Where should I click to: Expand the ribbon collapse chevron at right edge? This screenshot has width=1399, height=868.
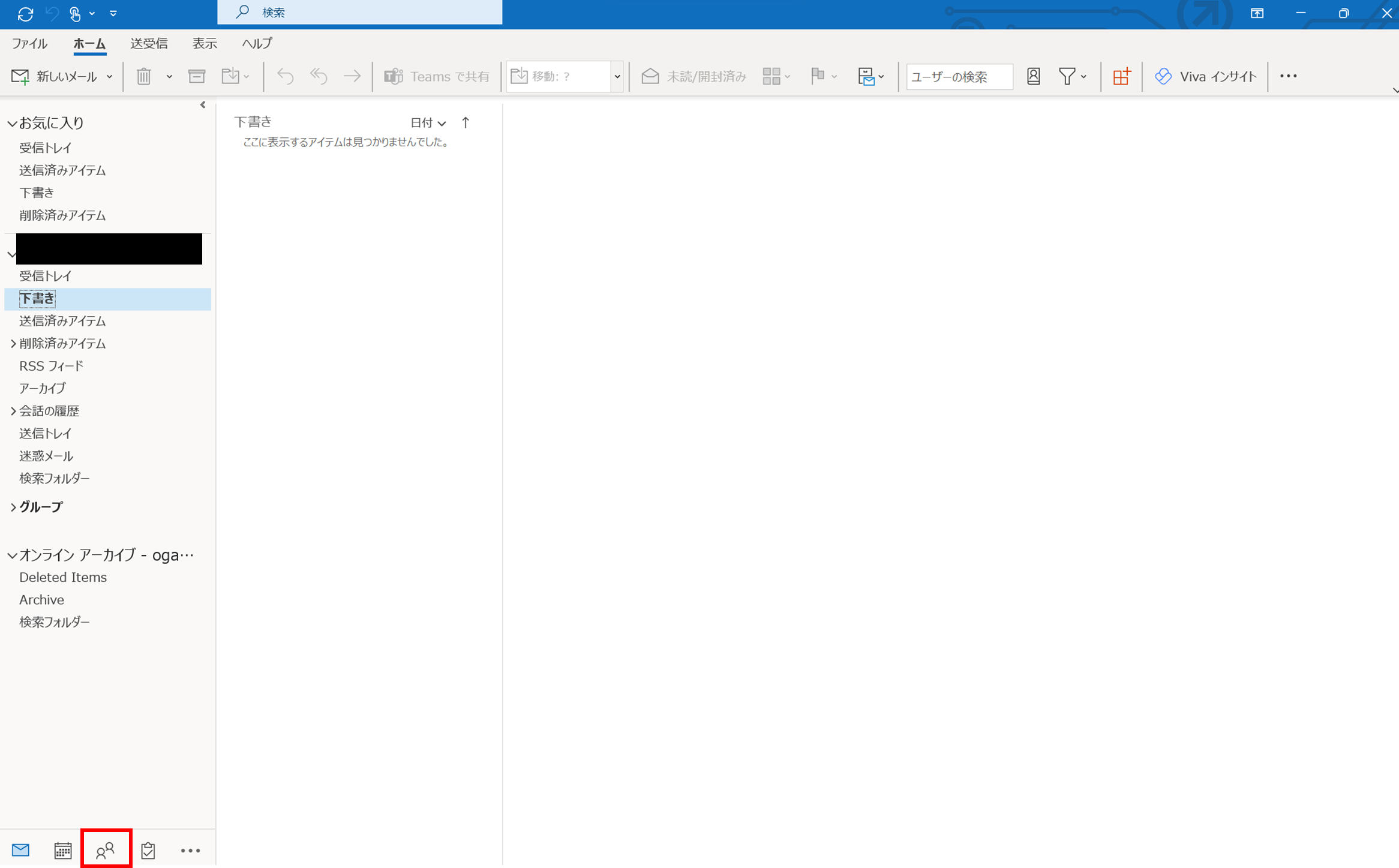1395,90
